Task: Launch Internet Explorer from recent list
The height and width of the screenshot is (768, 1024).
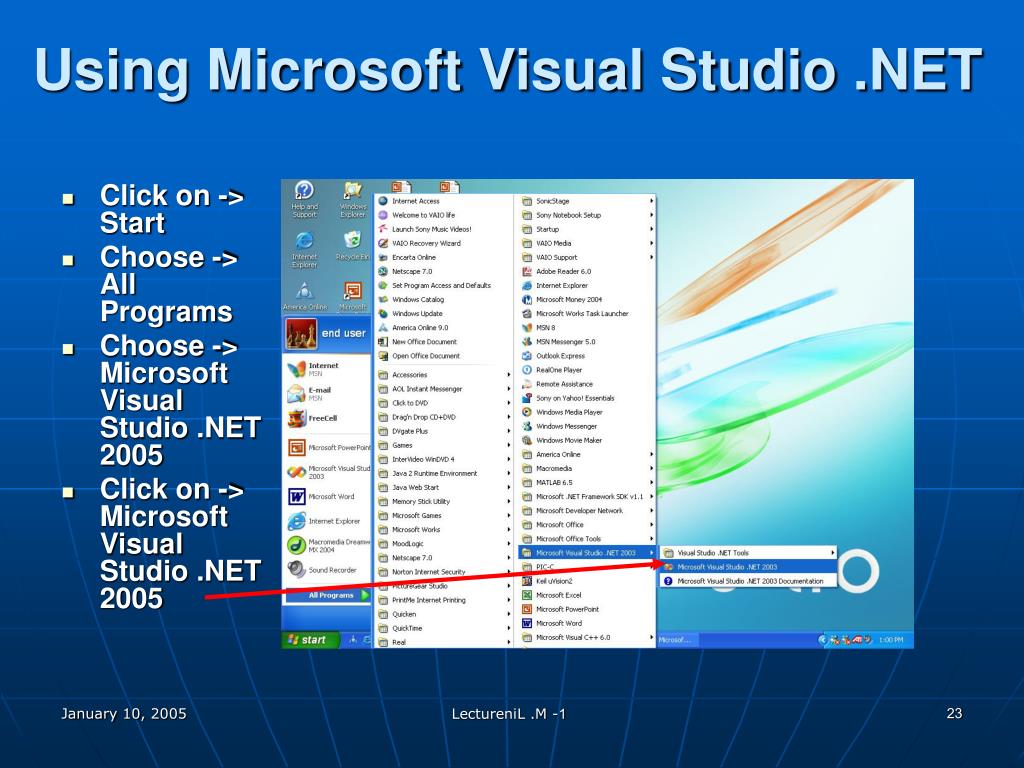Action: click(x=327, y=521)
